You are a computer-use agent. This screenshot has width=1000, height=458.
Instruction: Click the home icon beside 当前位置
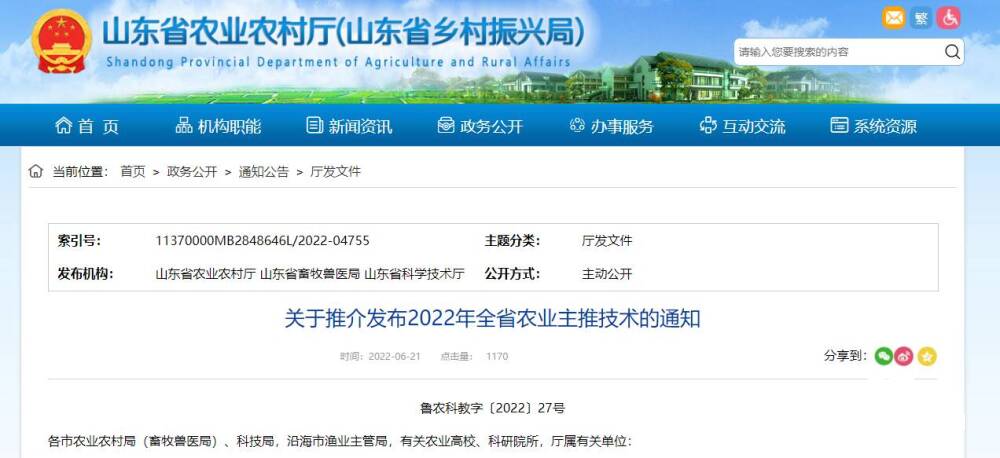(36, 172)
